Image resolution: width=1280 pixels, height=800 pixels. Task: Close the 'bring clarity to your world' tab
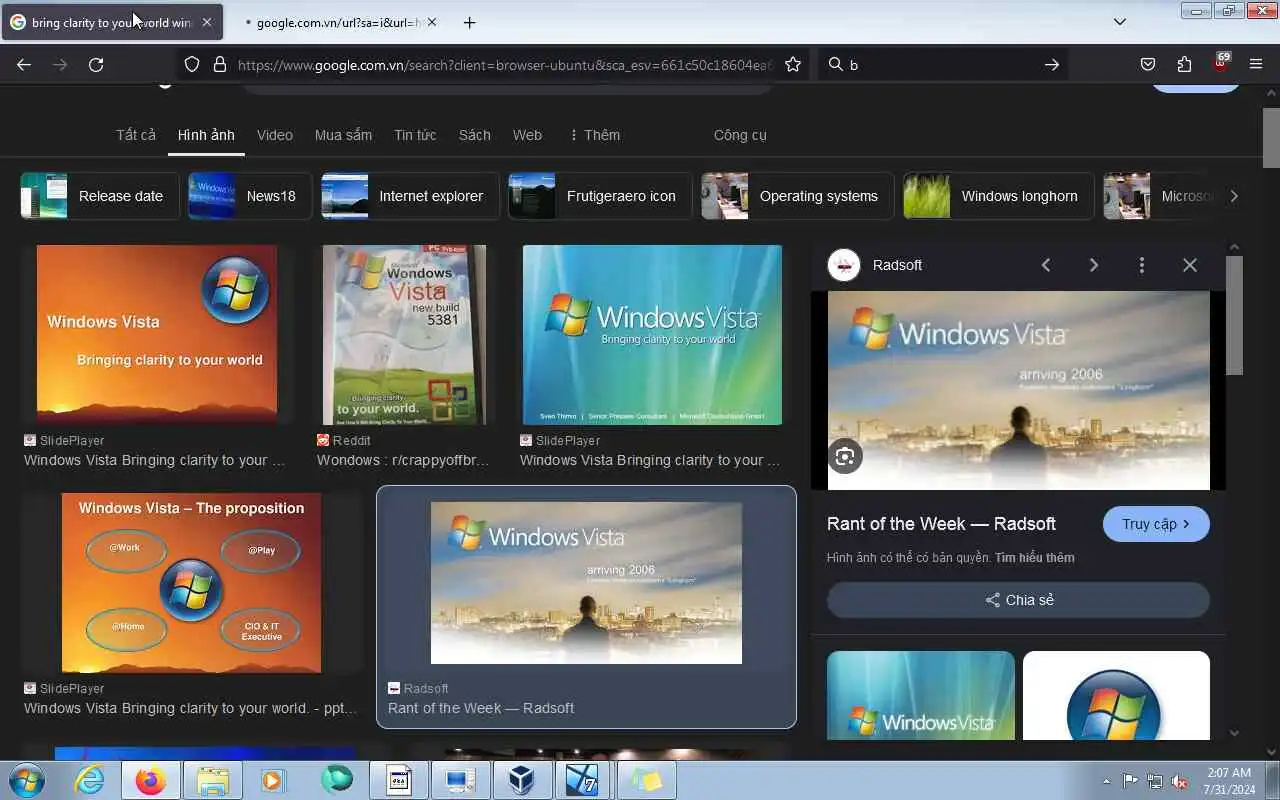pyautogui.click(x=206, y=22)
